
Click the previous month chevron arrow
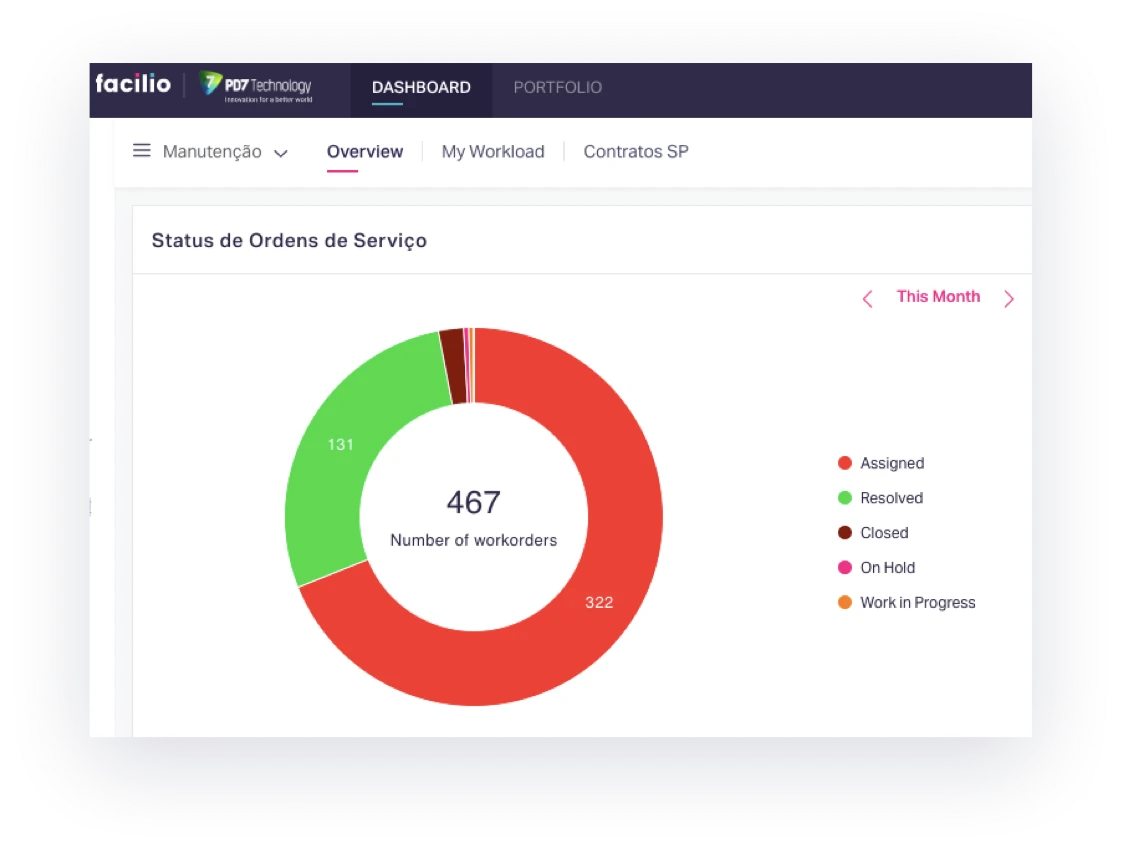[867, 298]
